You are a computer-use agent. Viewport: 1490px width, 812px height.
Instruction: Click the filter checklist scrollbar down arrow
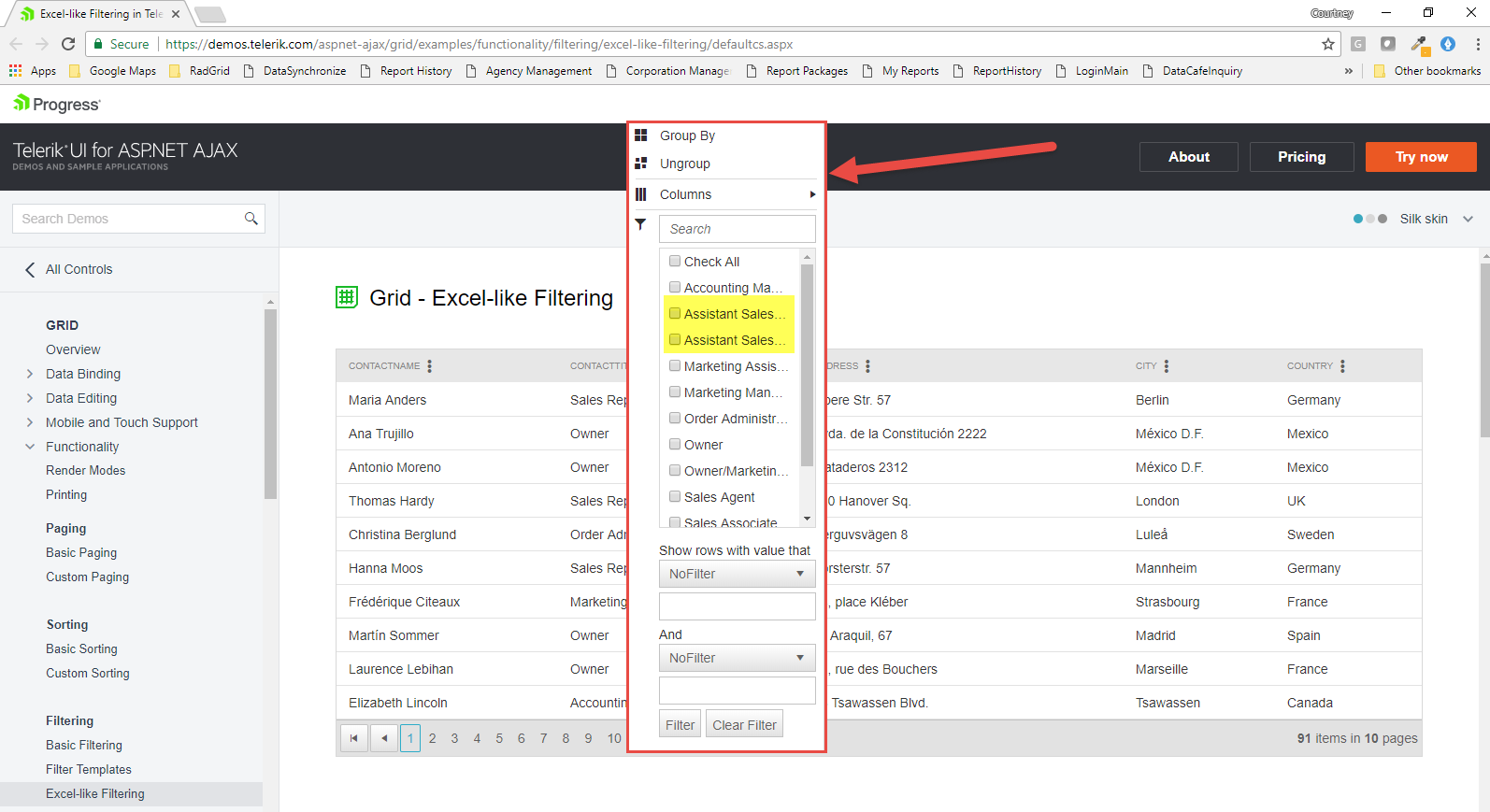coord(808,519)
